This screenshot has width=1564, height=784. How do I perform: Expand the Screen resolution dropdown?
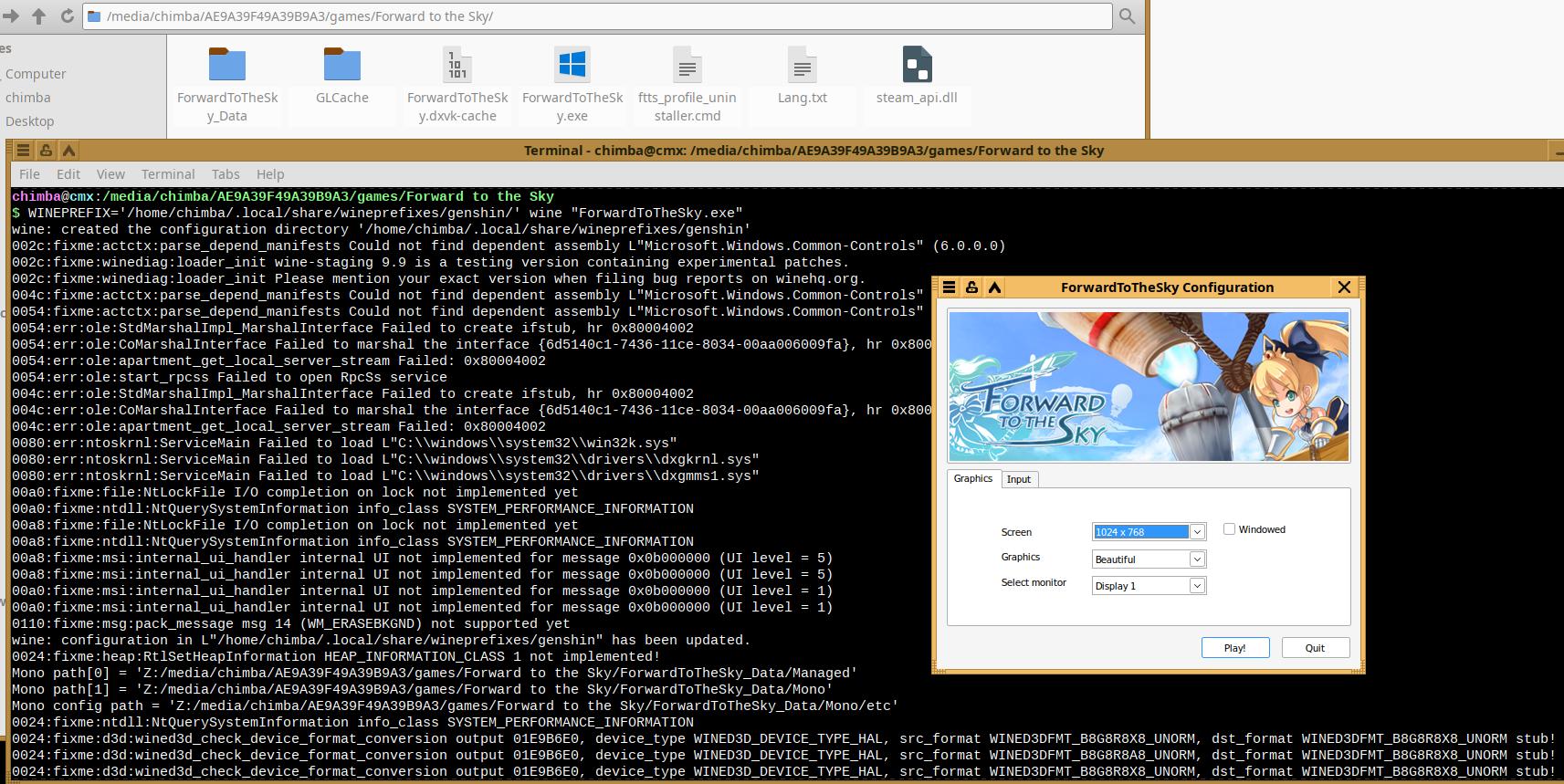(x=1197, y=532)
